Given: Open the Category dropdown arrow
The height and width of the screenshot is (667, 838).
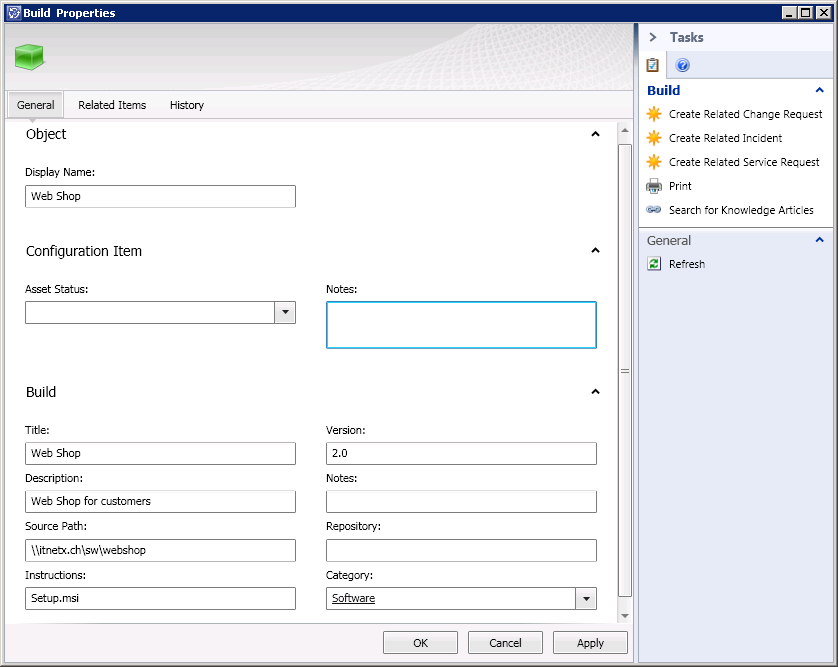Looking at the screenshot, I should pyautogui.click(x=585, y=598).
